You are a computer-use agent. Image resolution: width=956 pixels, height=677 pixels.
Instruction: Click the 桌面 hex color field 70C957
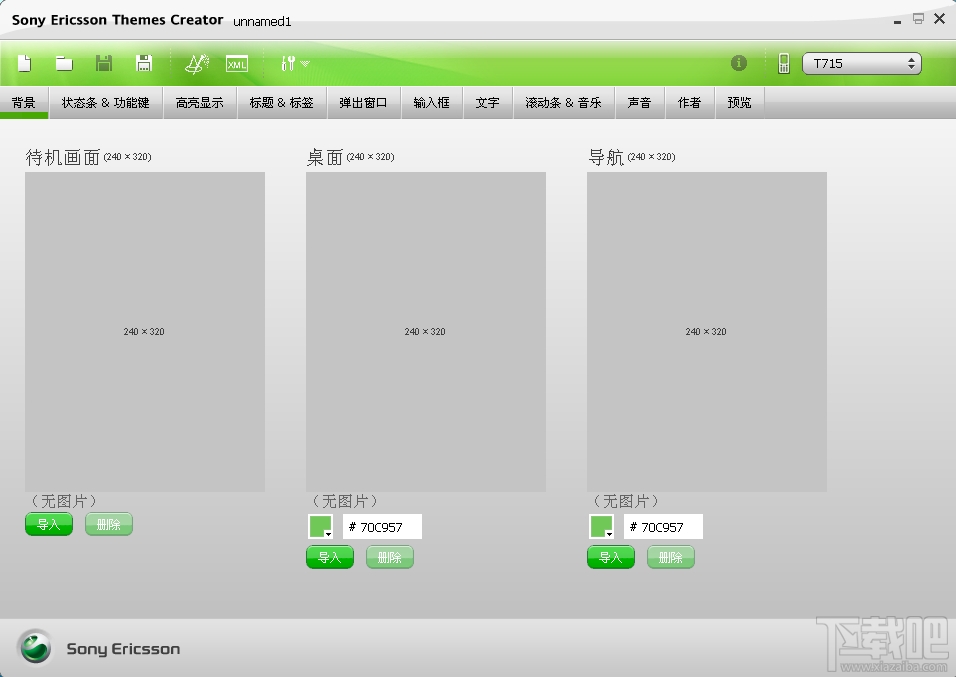pos(382,526)
